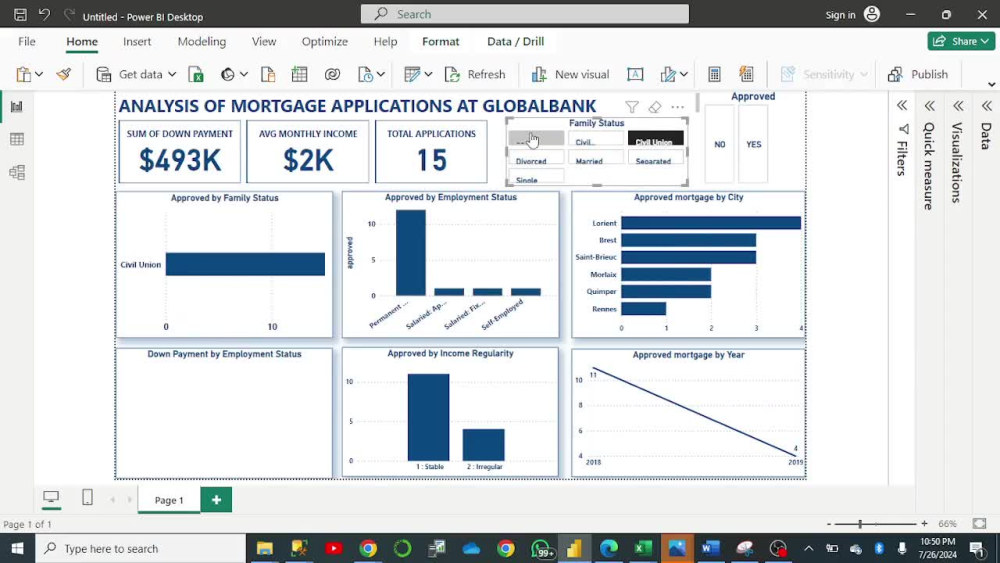Open Recent sources dropdown arrow
Image resolution: width=1000 pixels, height=563 pixels.
click(x=381, y=75)
